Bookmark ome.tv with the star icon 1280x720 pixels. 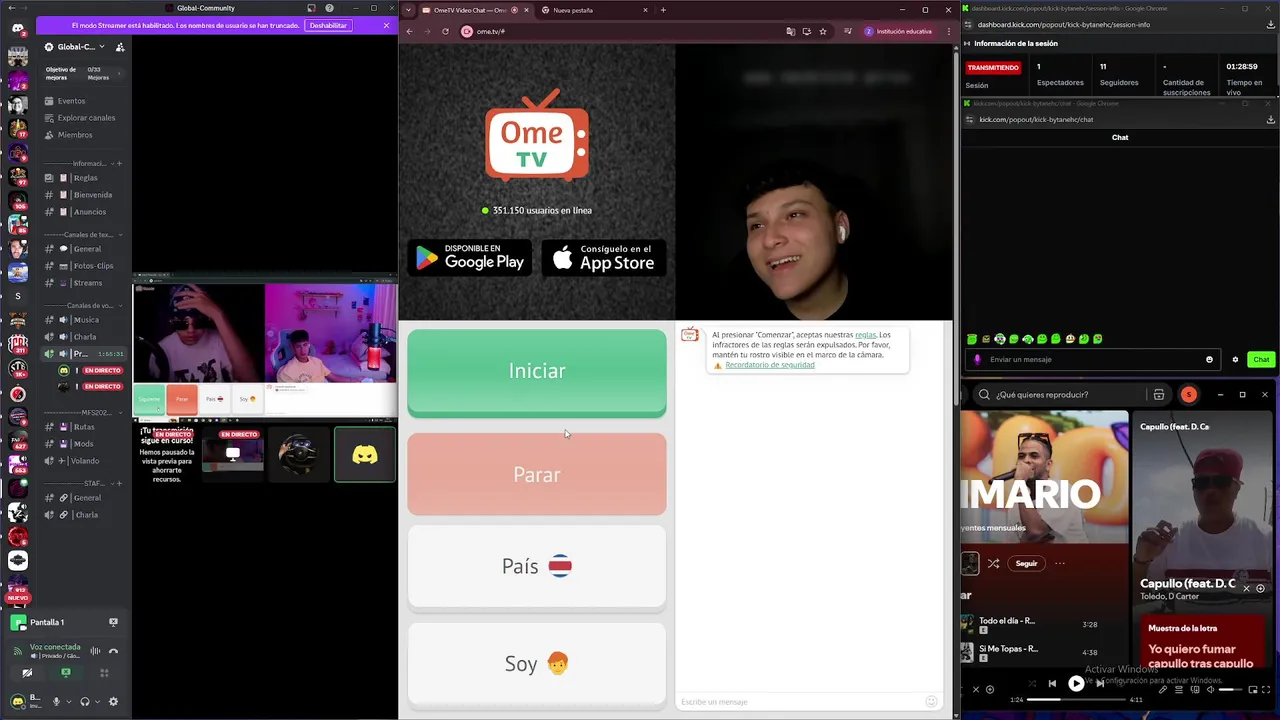pyautogui.click(x=823, y=31)
